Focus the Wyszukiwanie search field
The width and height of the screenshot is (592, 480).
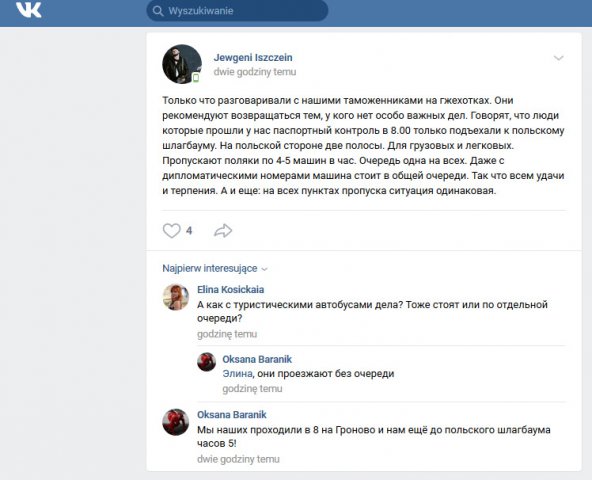[237, 11]
